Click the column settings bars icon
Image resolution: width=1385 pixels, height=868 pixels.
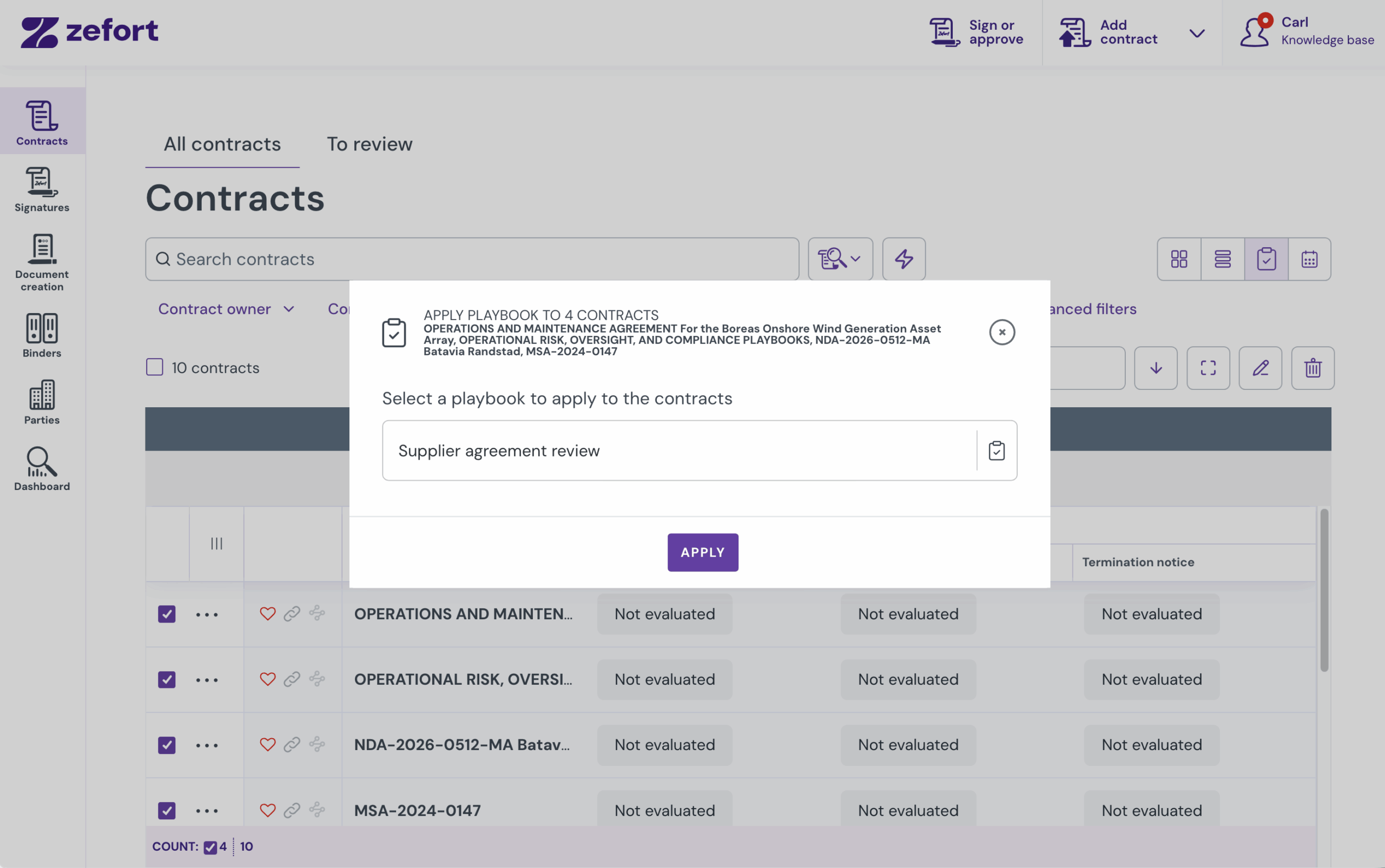pos(216,544)
